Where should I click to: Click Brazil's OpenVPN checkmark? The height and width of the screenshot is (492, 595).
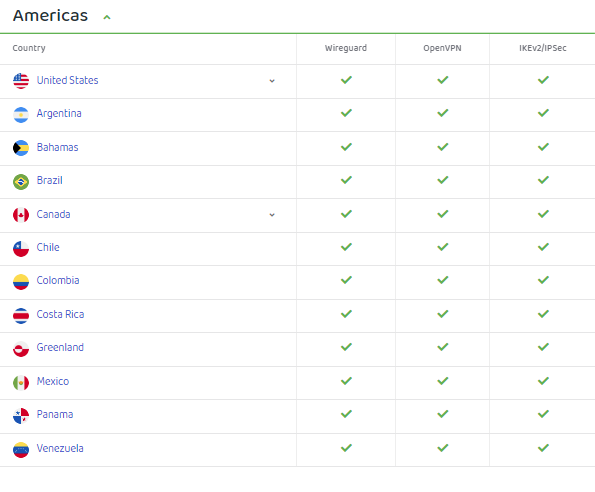coord(443,180)
